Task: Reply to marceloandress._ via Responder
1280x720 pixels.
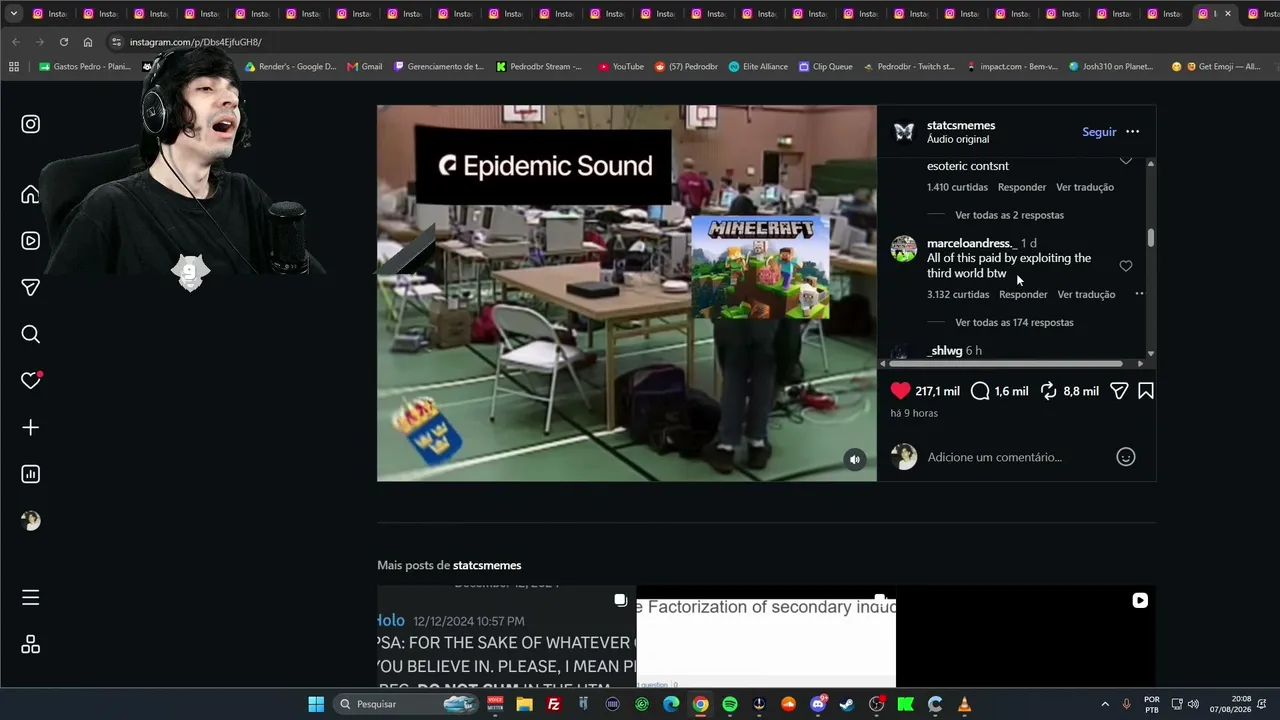Action: 1023,294
